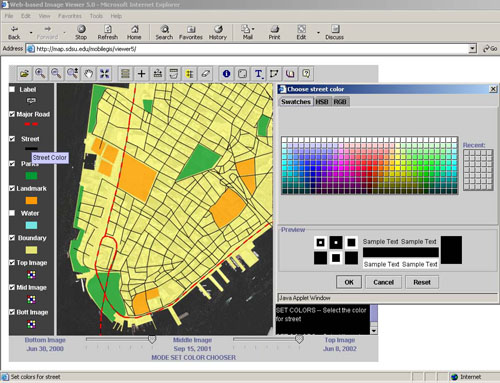Click the URL address field

(x=252, y=49)
